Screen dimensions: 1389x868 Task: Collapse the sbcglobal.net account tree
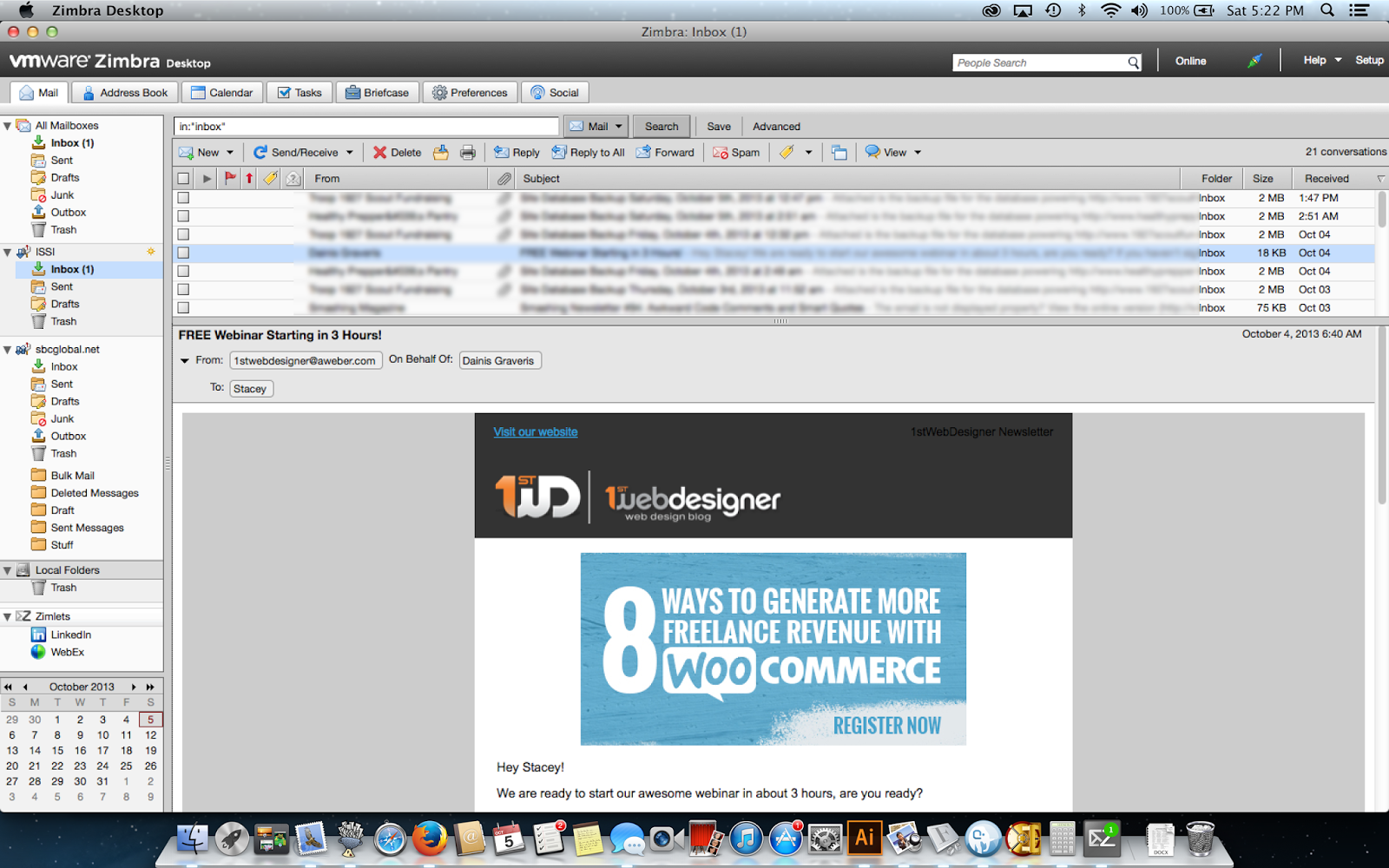pyautogui.click(x=7, y=350)
